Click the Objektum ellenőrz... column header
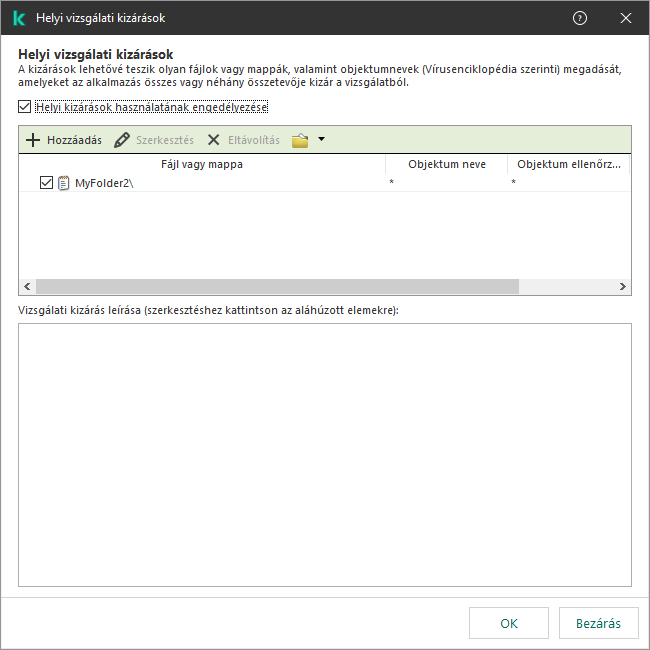This screenshot has height=650, width=650. (x=568, y=164)
